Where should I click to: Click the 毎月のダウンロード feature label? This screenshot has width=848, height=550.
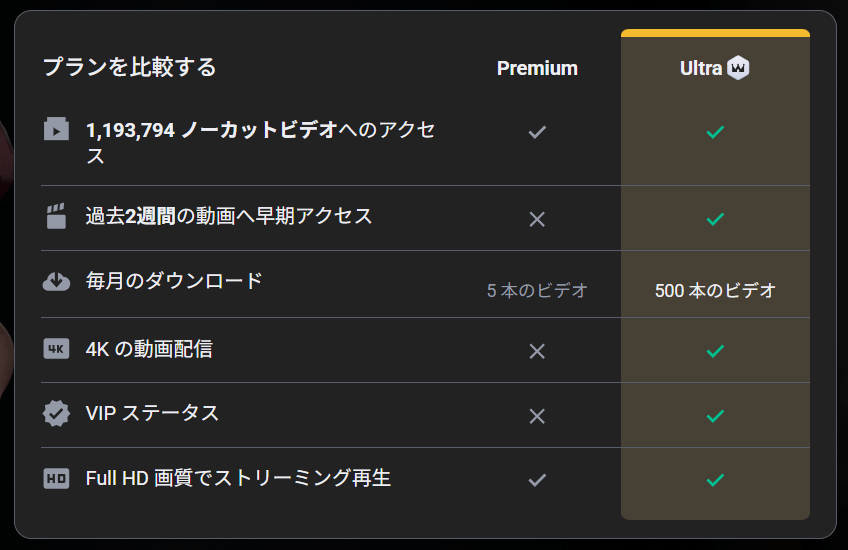coord(174,281)
